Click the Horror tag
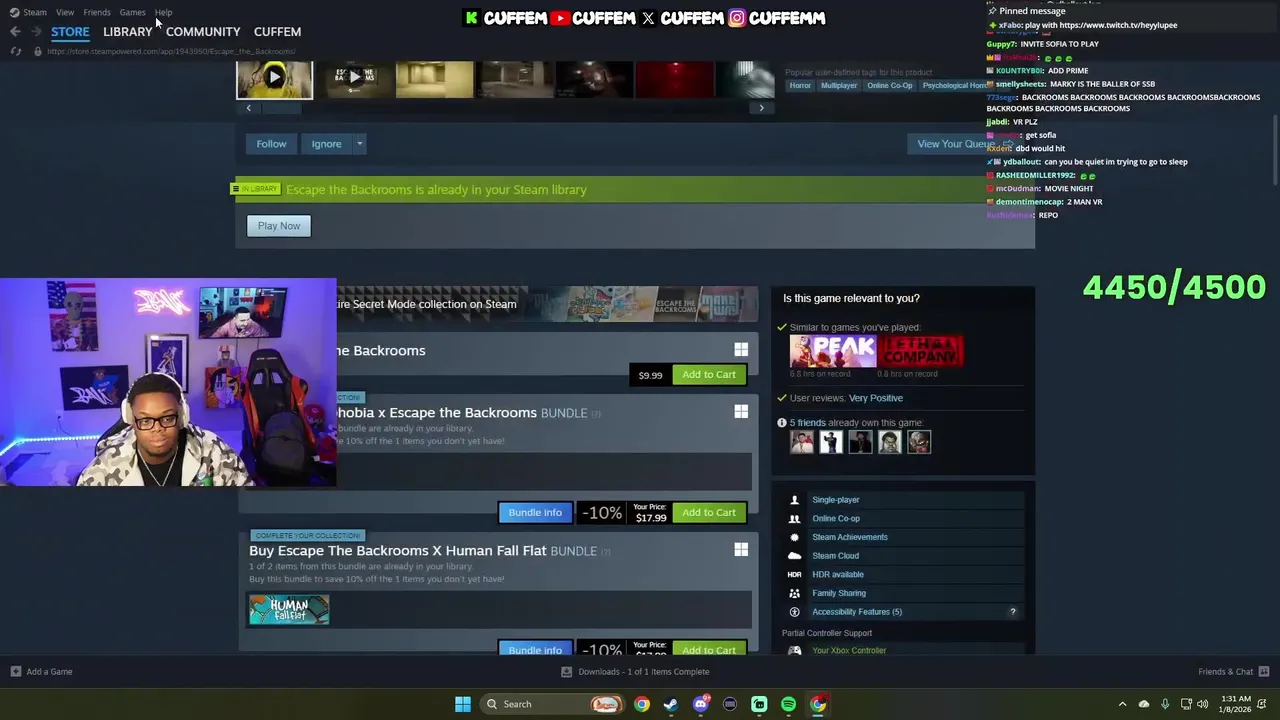 800,86
